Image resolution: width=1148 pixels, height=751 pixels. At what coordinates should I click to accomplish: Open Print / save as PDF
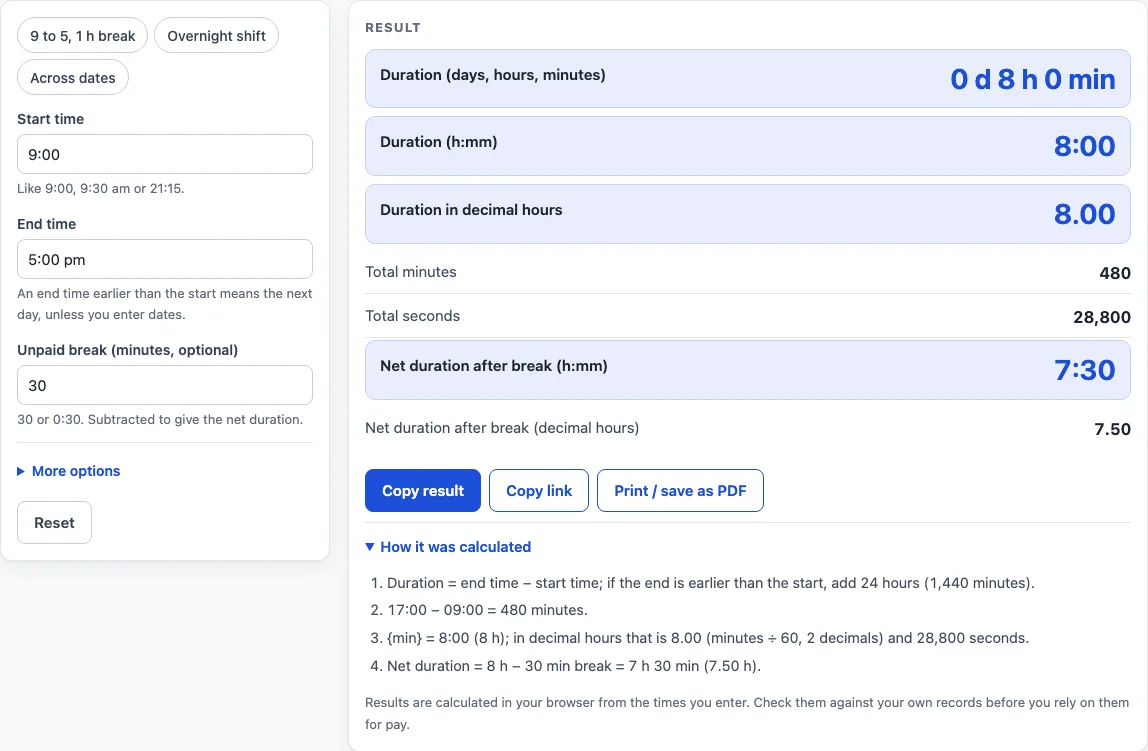point(680,490)
